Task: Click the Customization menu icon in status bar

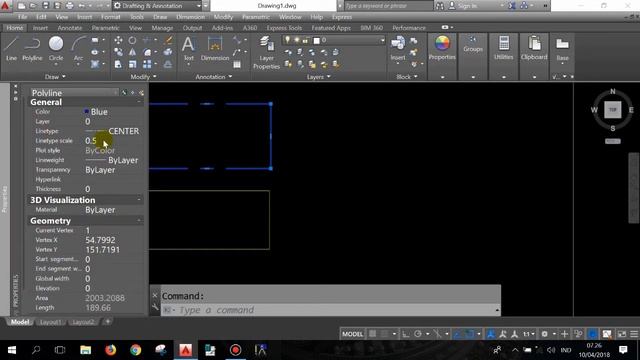Action: [x=634, y=334]
